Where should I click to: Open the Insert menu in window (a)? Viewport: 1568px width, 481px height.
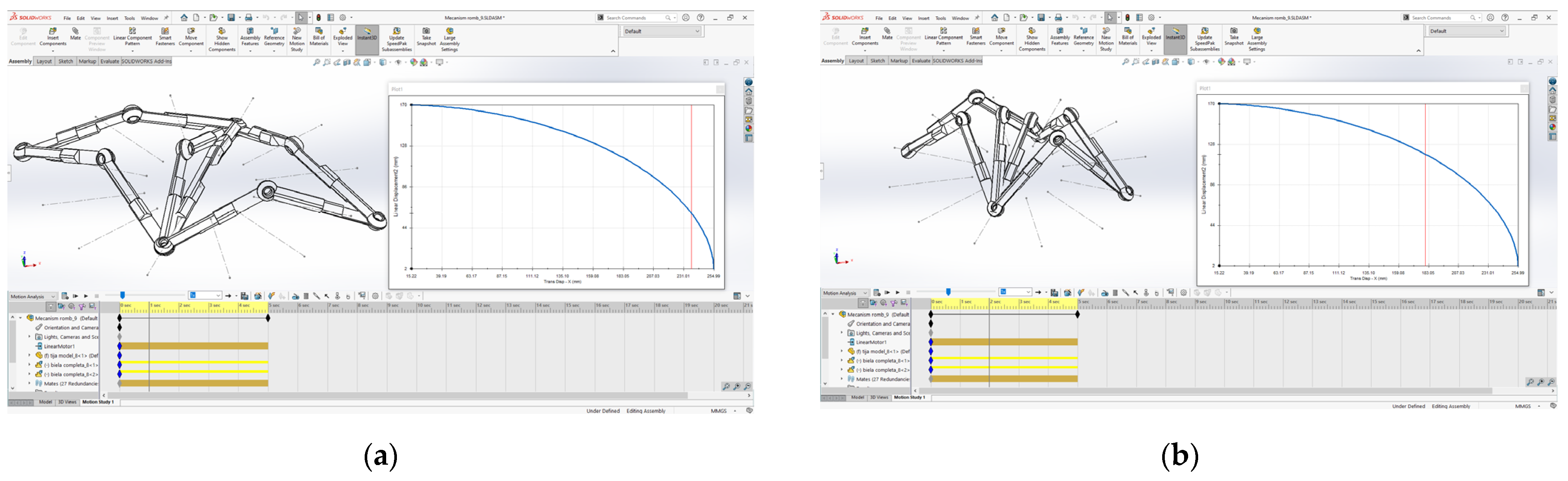pos(113,18)
